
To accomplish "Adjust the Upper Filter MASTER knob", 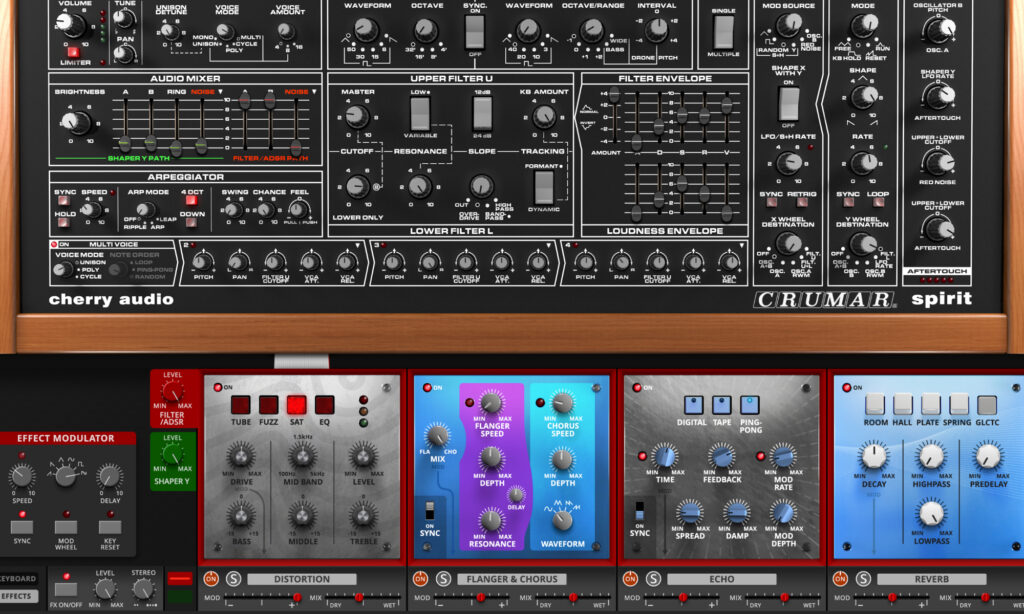I will (x=357, y=116).
